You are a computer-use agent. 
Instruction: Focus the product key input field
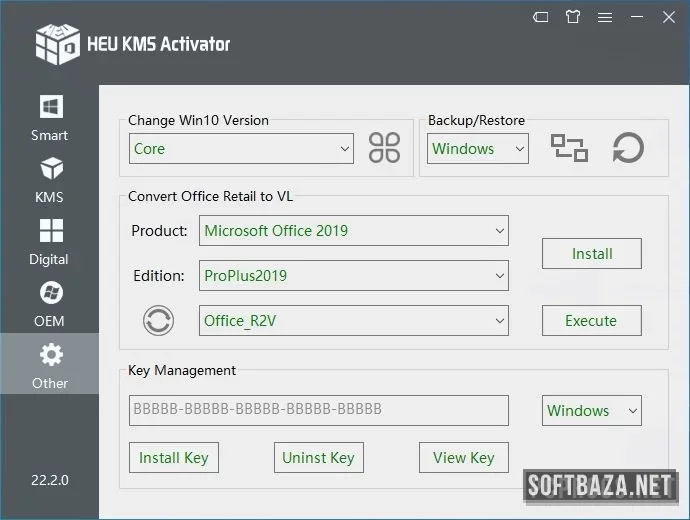319,410
